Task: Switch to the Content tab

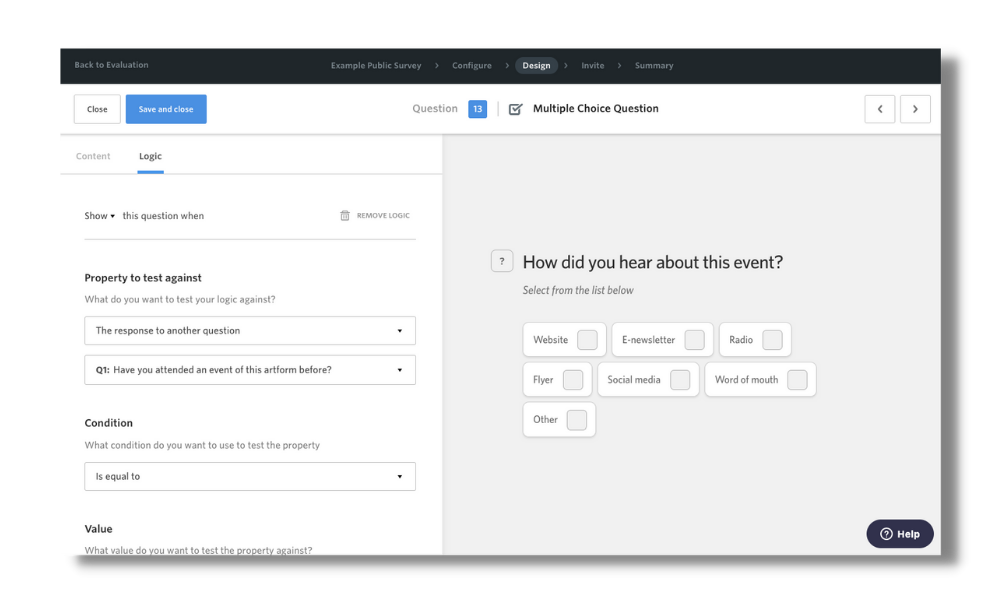Action: point(93,156)
